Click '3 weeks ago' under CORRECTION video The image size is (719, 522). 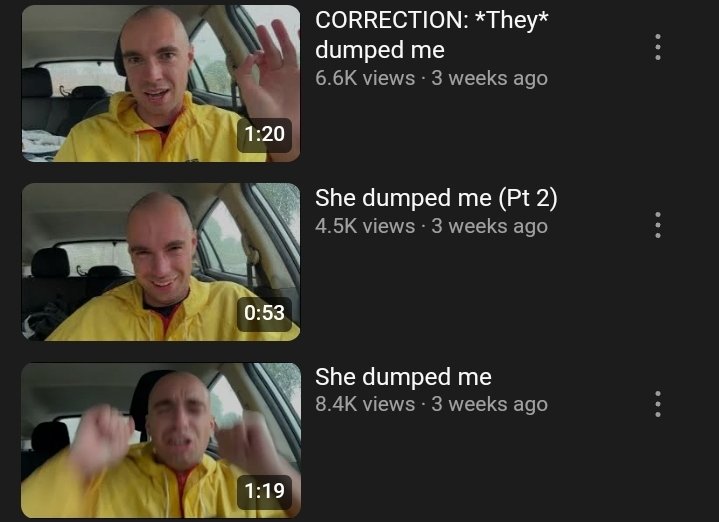[490, 78]
